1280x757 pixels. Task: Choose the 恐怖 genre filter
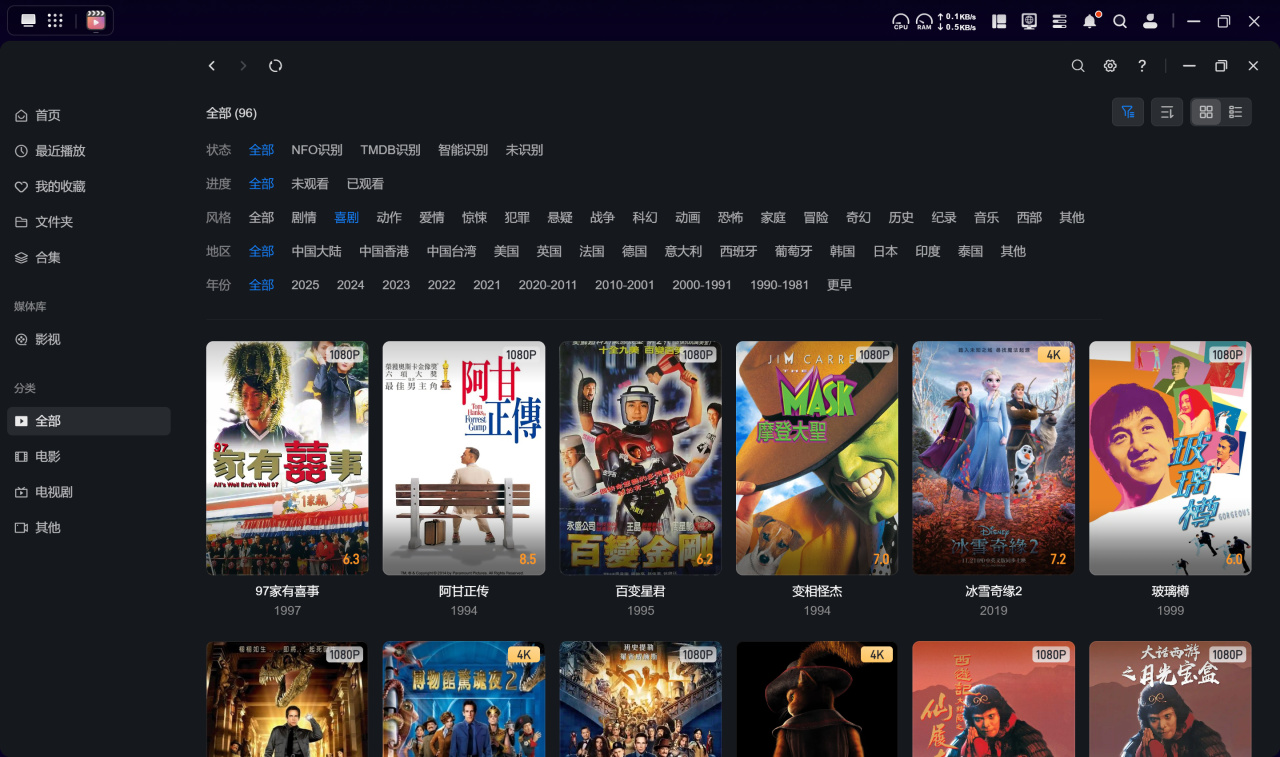[730, 217]
